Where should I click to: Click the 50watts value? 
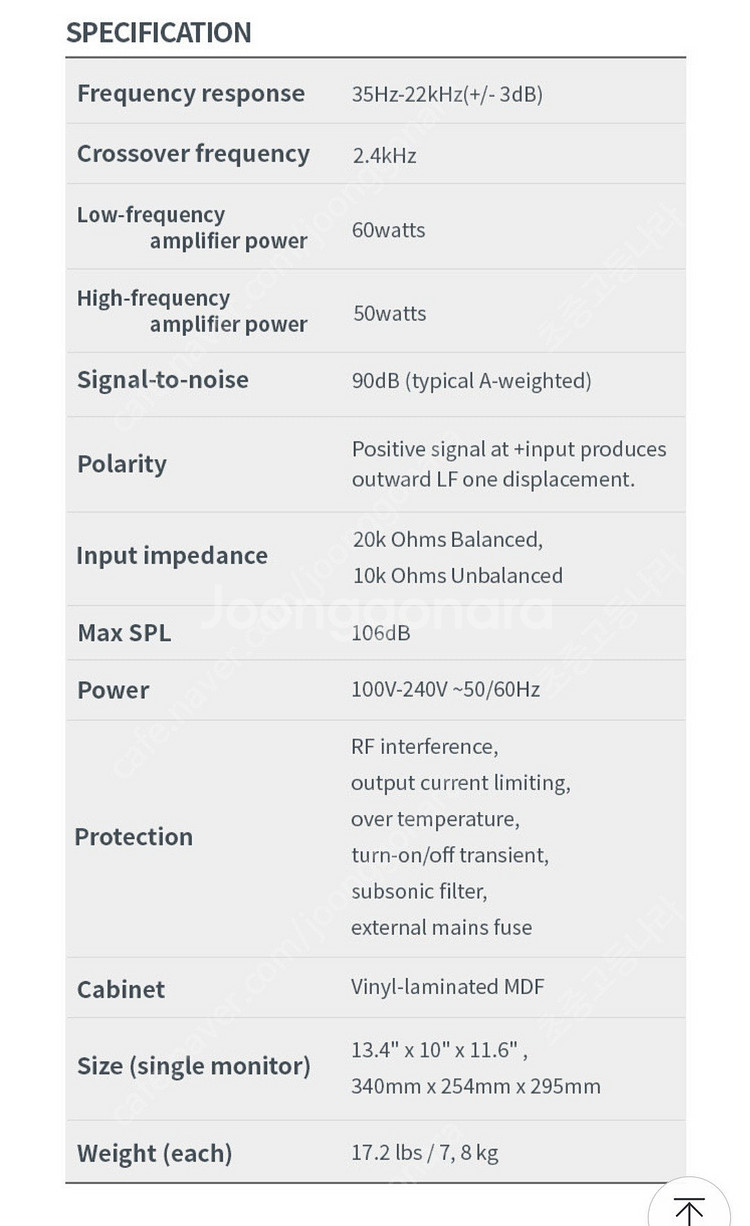pos(389,314)
